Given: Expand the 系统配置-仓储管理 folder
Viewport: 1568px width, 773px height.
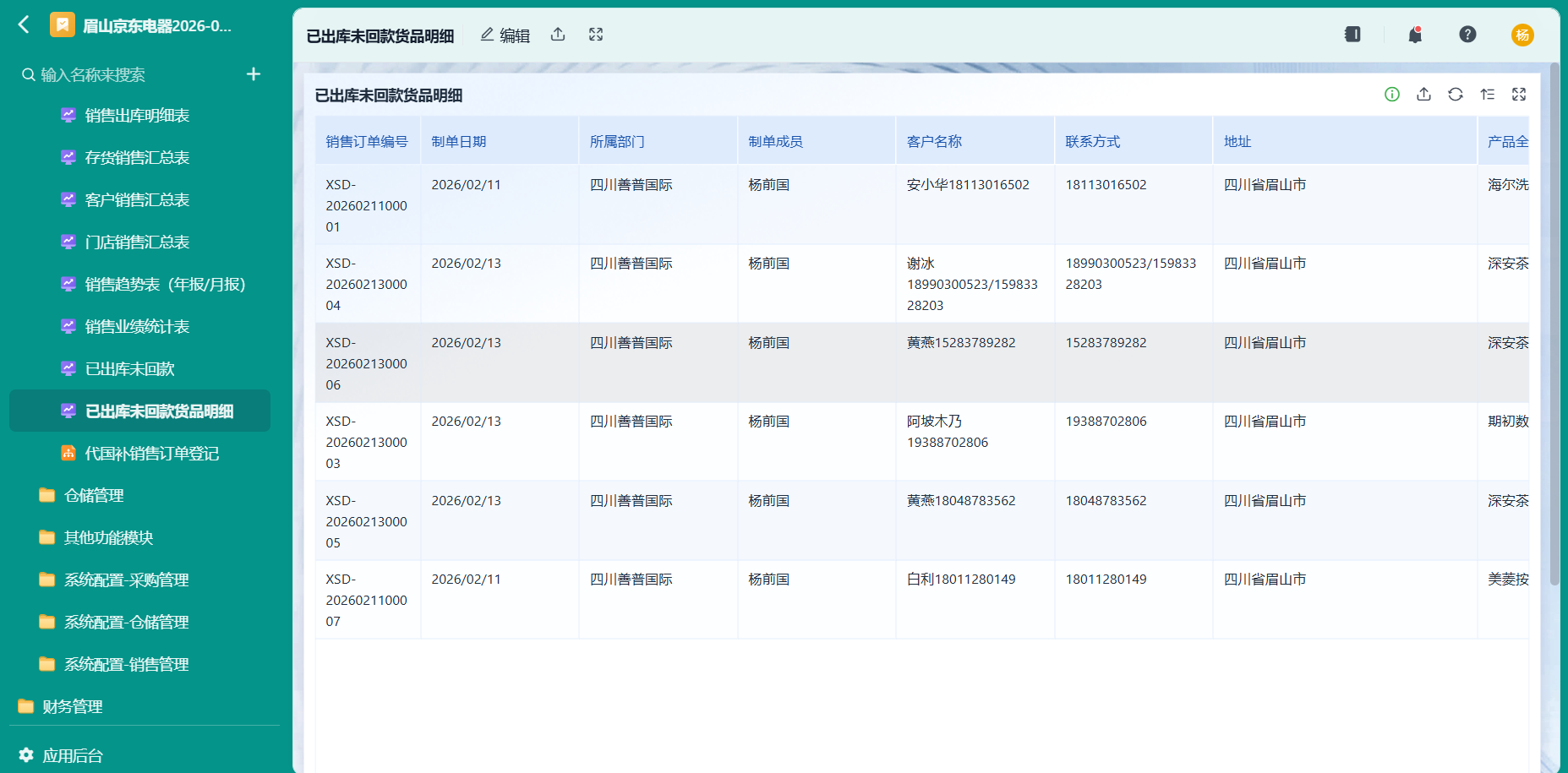Looking at the screenshot, I should (x=139, y=623).
